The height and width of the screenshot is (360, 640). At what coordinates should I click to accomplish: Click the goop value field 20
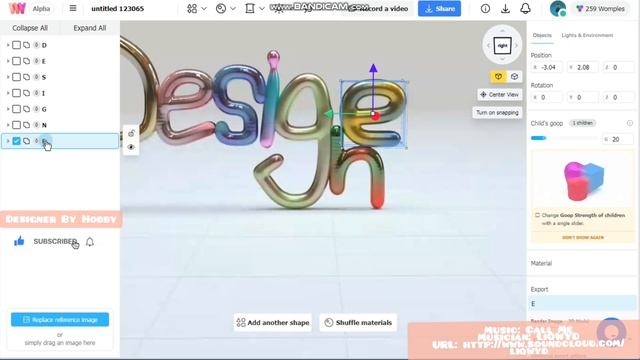click(x=618, y=139)
